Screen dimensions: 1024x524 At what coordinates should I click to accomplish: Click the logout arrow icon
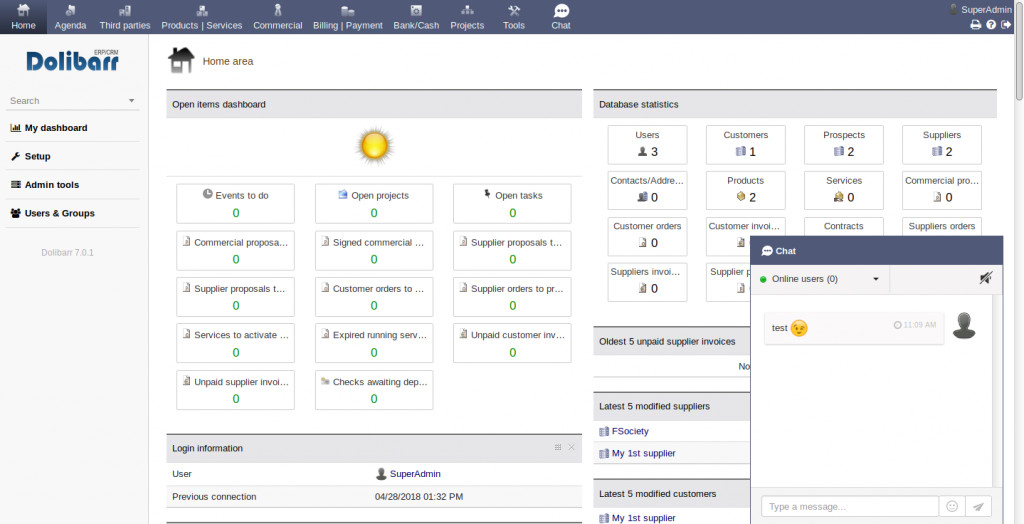tap(1006, 25)
